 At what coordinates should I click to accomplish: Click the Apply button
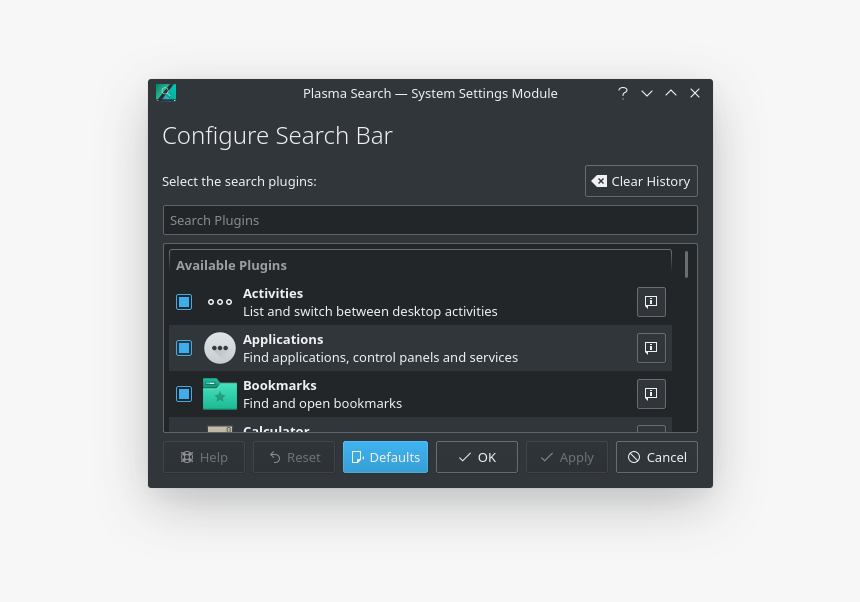567,457
